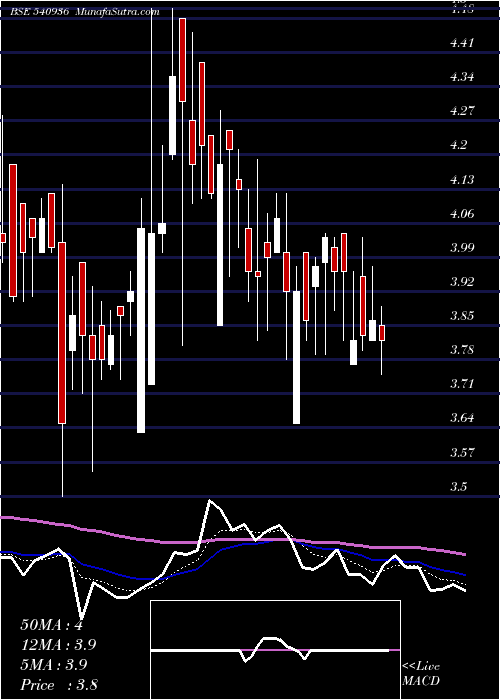
Task: Click the 50MA : 4 indicator text
Action: tap(52, 625)
